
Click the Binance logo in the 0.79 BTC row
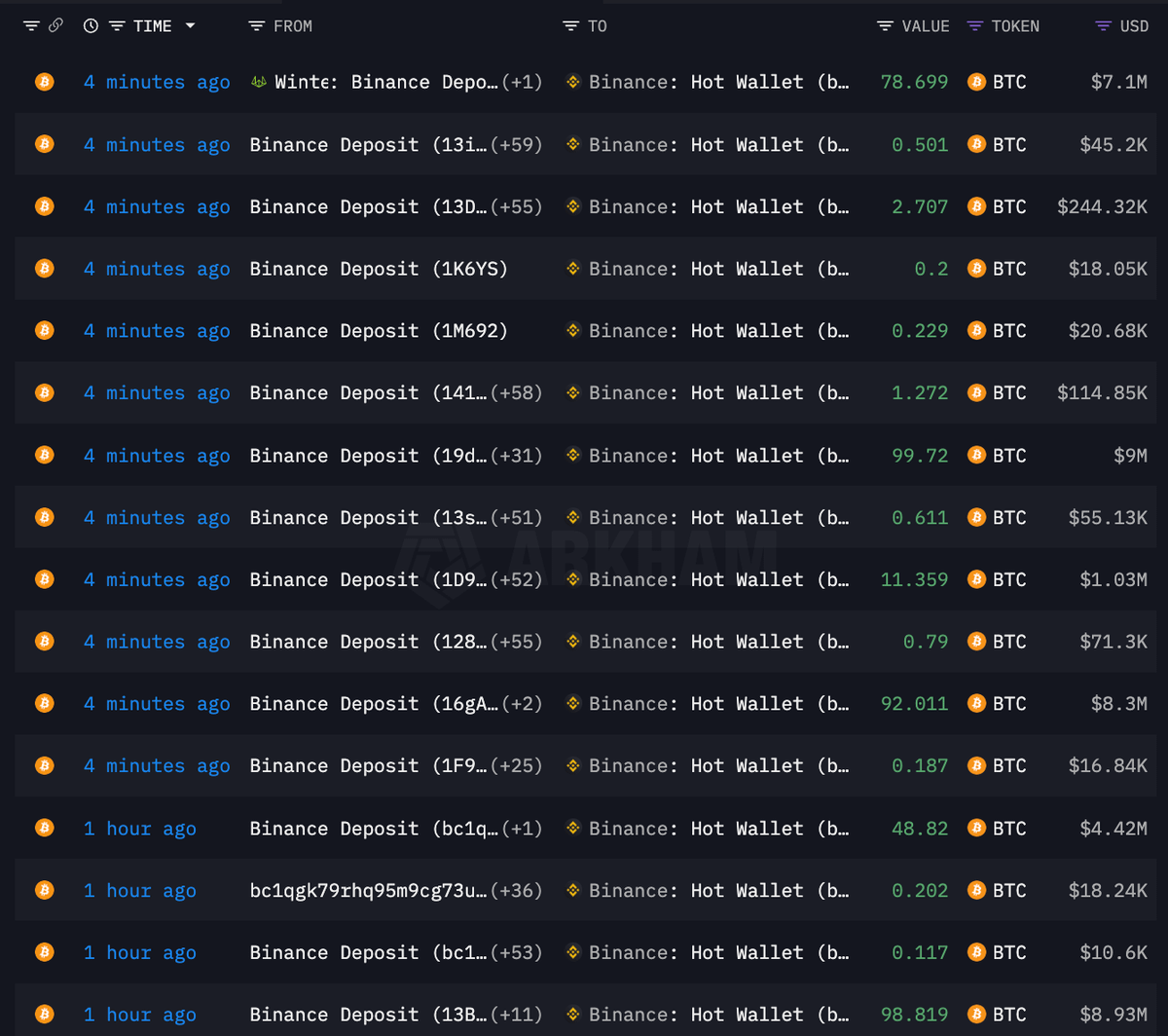[573, 642]
